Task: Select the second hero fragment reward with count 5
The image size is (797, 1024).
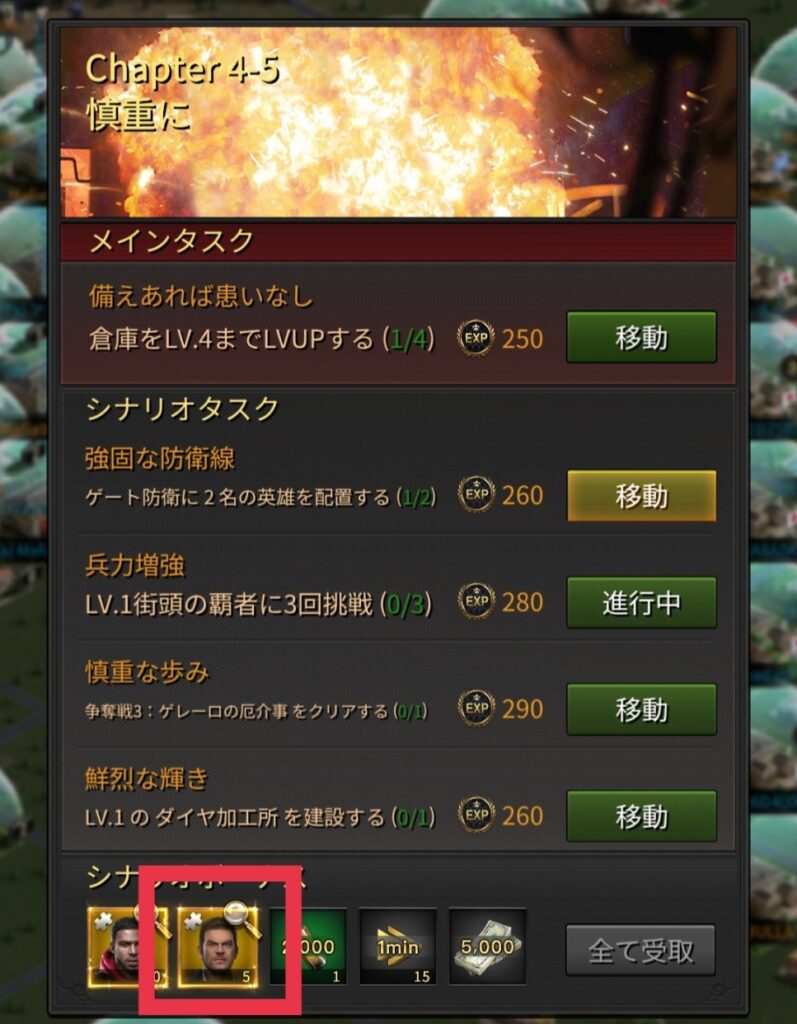Action: [x=218, y=946]
